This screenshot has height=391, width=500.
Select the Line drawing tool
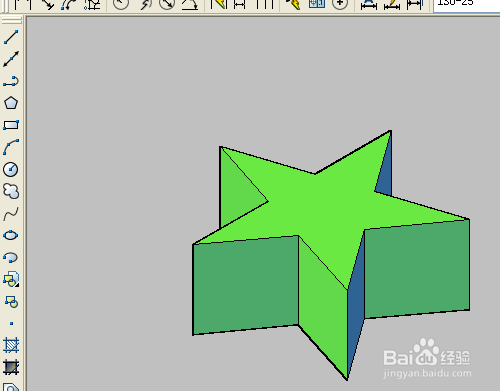(x=11, y=37)
